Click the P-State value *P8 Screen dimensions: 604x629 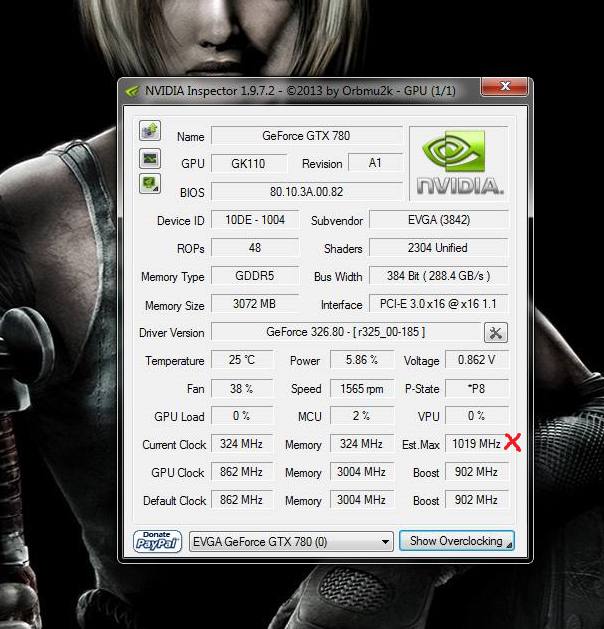[x=476, y=388]
